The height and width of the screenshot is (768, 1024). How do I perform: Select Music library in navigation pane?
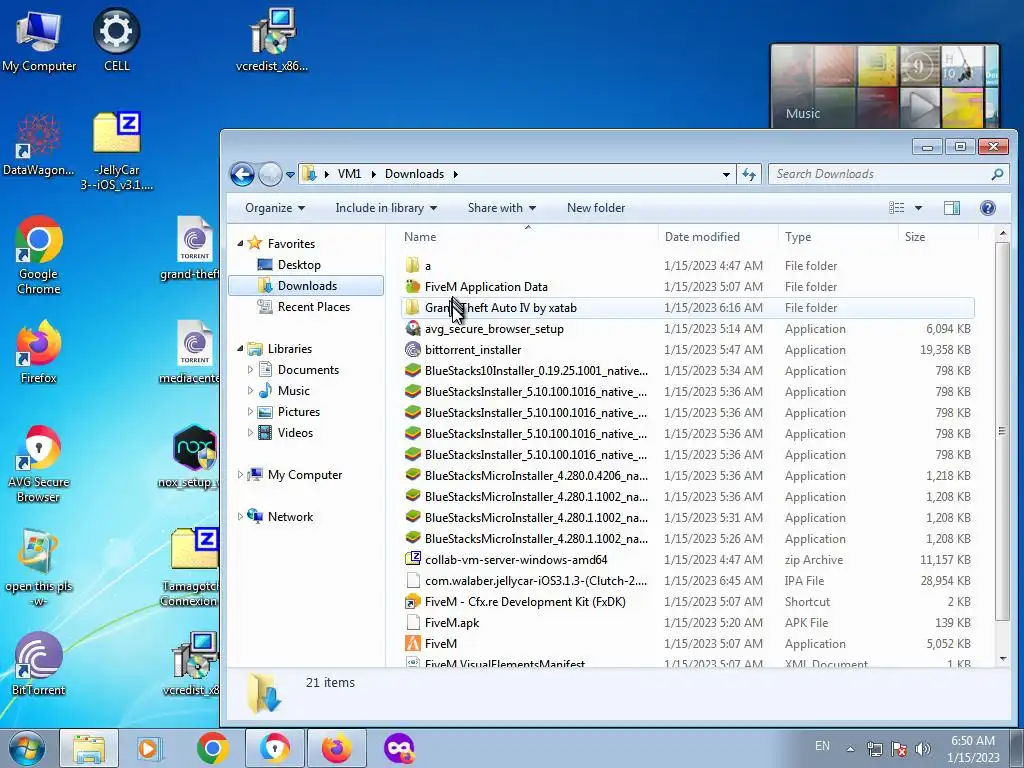tap(293, 391)
